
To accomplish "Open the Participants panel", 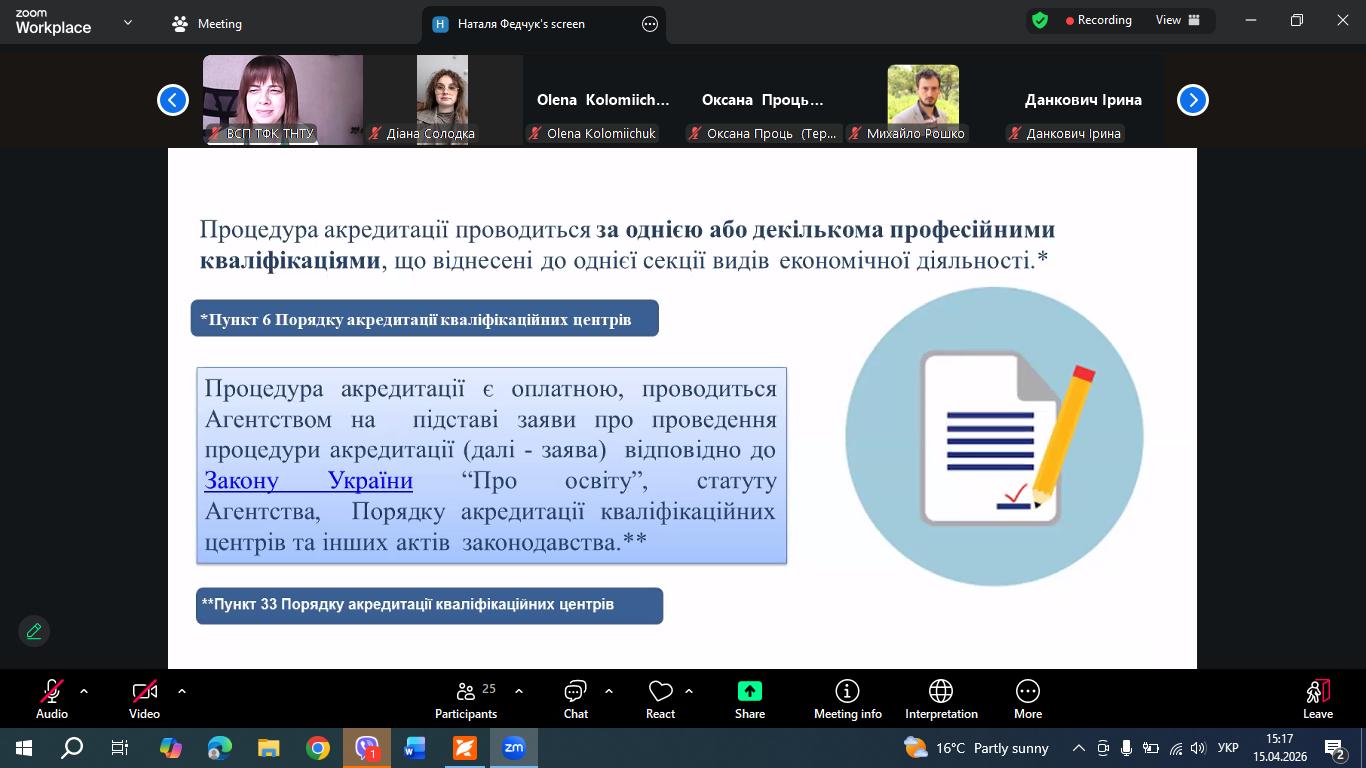I will [466, 699].
